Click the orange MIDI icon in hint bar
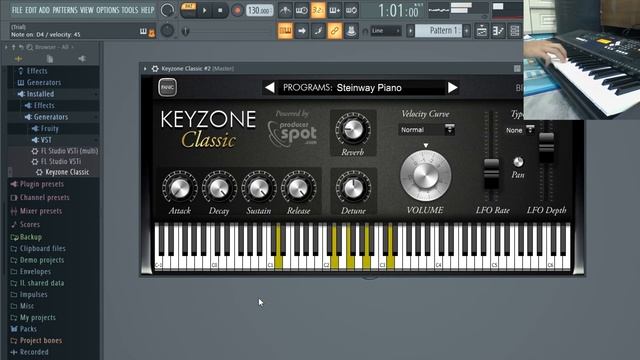The width and height of the screenshot is (640, 360). pos(152,32)
